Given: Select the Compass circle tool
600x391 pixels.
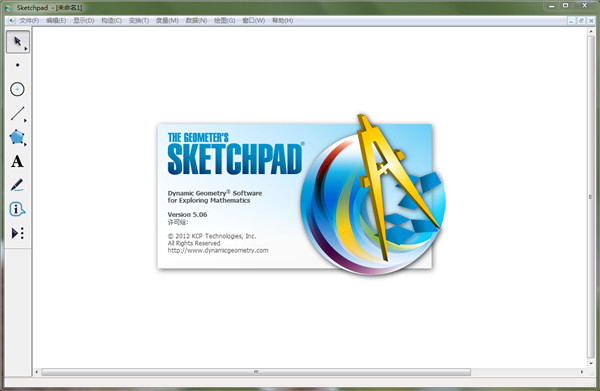Looking at the screenshot, I should click(x=17, y=89).
